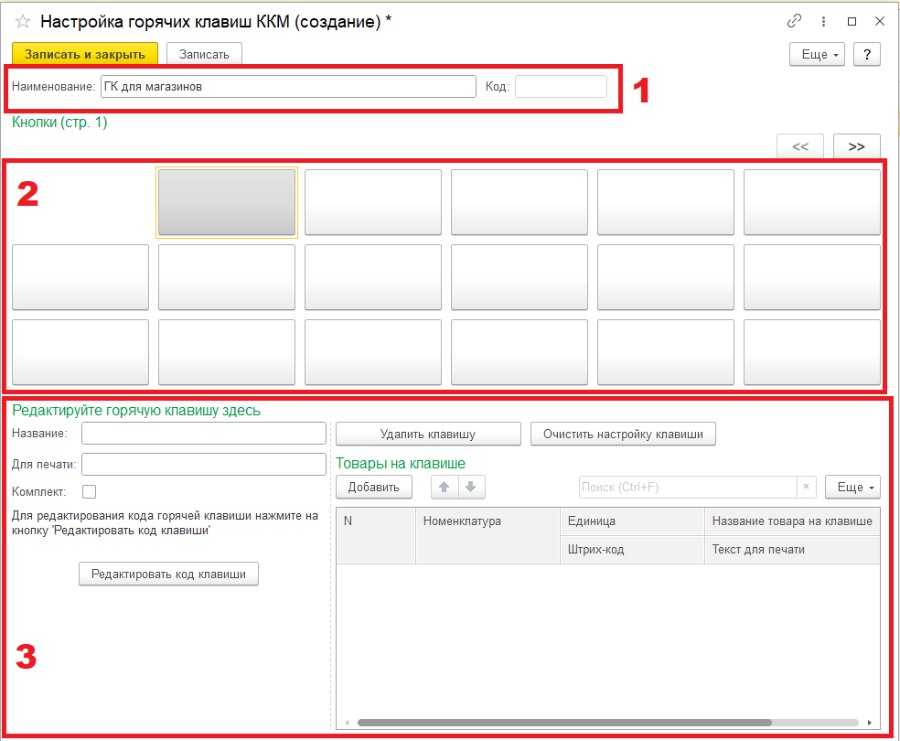900x741 pixels.
Task: Add a product with Добавить button
Action: click(374, 487)
